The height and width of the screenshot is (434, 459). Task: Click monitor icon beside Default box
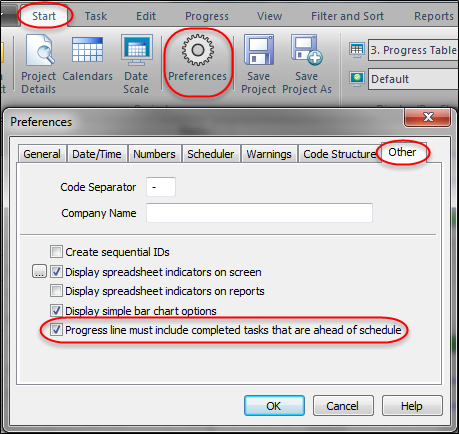point(357,79)
